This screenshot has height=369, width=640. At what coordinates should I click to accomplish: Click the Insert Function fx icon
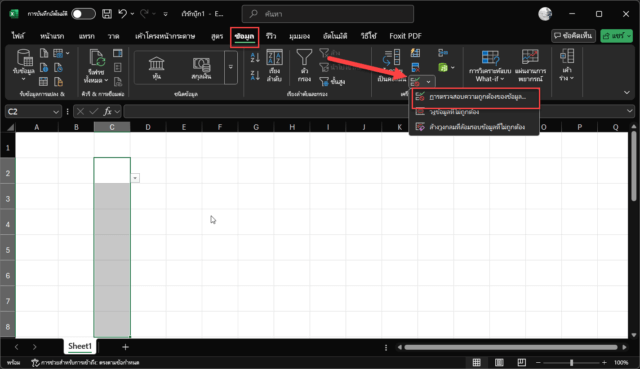click(x=108, y=111)
